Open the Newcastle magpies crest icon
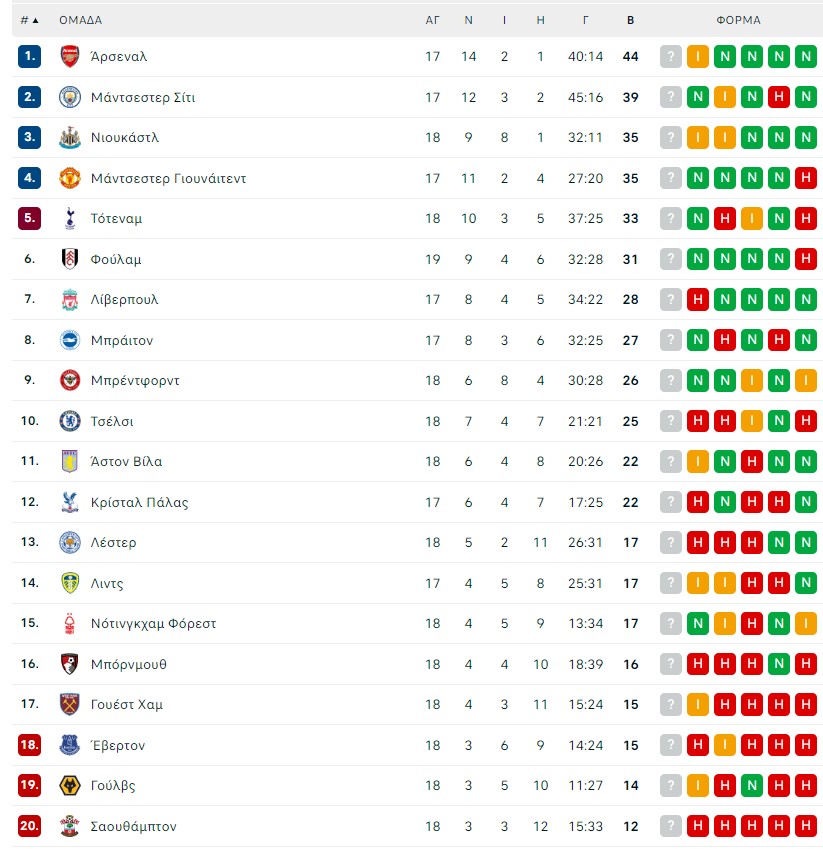Image resolution: width=823 pixels, height=849 pixels. (x=69, y=138)
